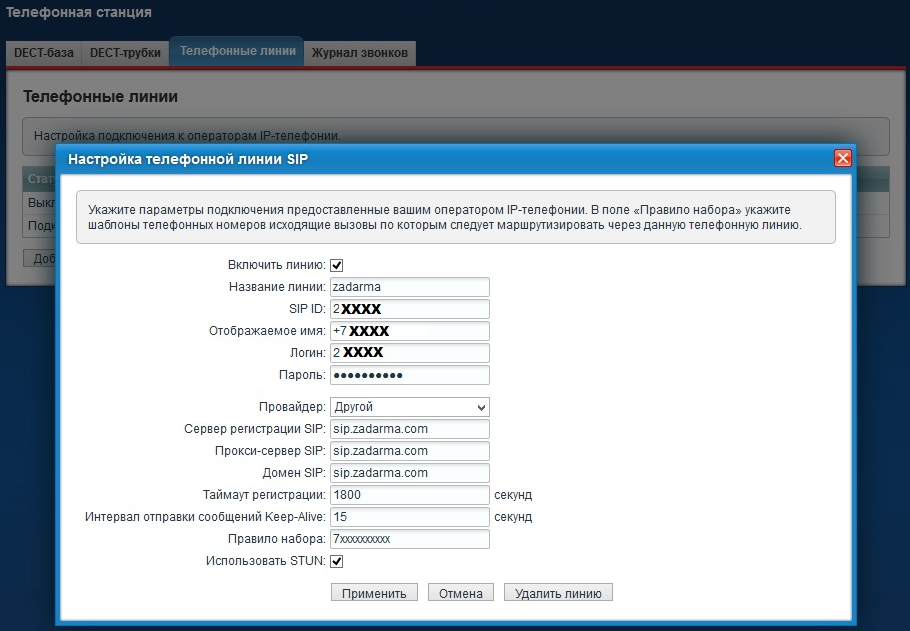Click the "Название линии" input field

[x=409, y=287]
